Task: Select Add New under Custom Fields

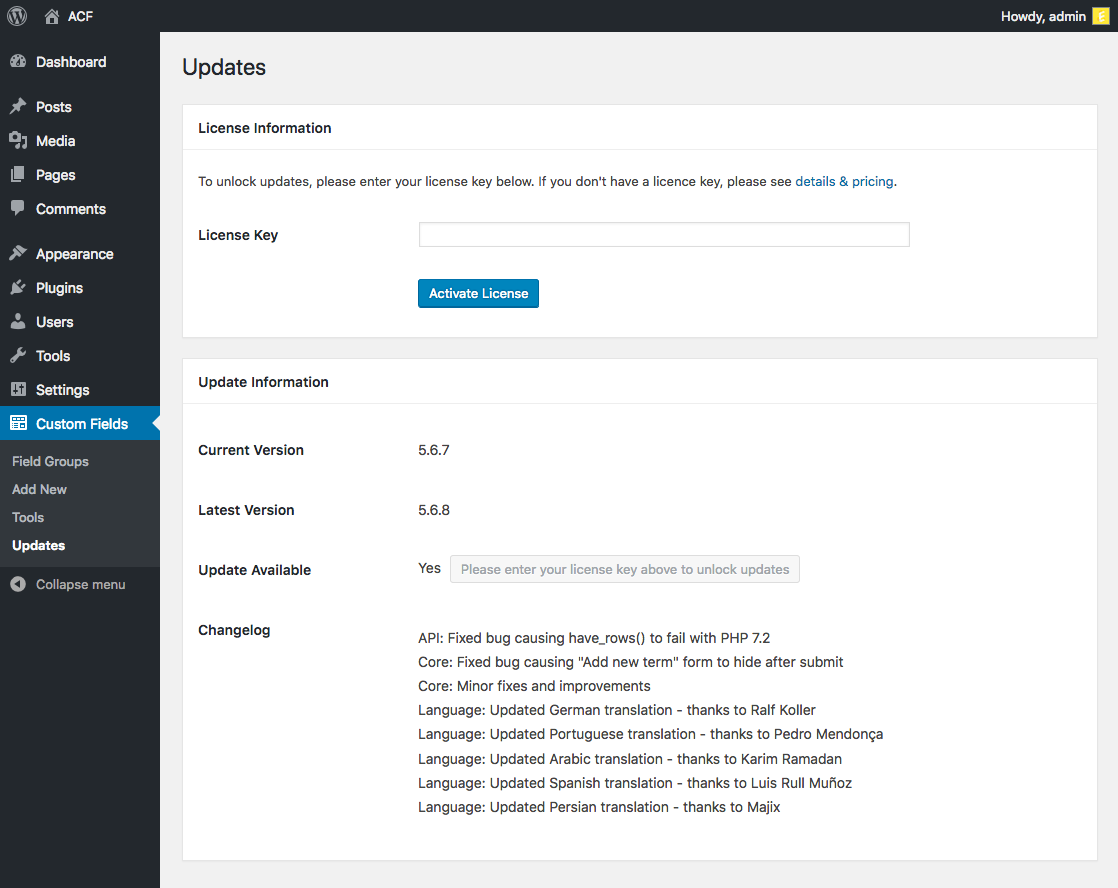Action: [39, 489]
